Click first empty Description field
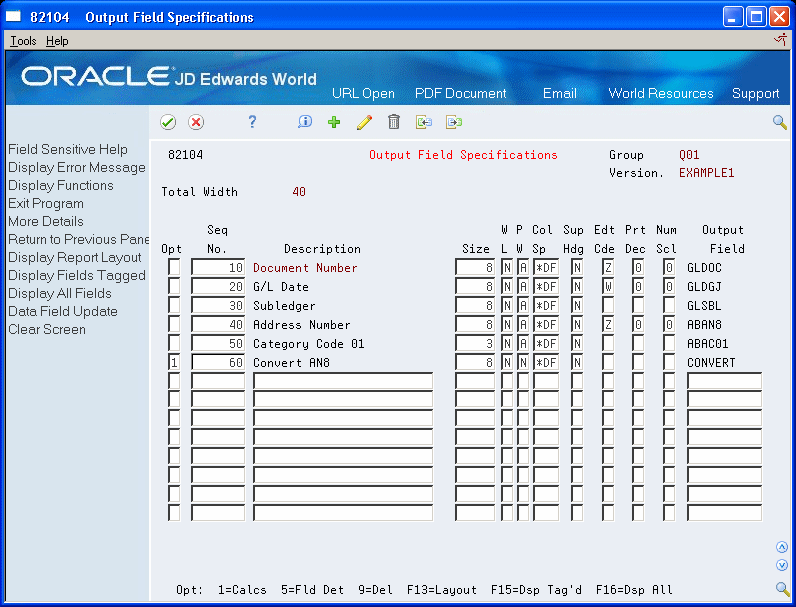The width and height of the screenshot is (796, 607). pyautogui.click(x=343, y=382)
